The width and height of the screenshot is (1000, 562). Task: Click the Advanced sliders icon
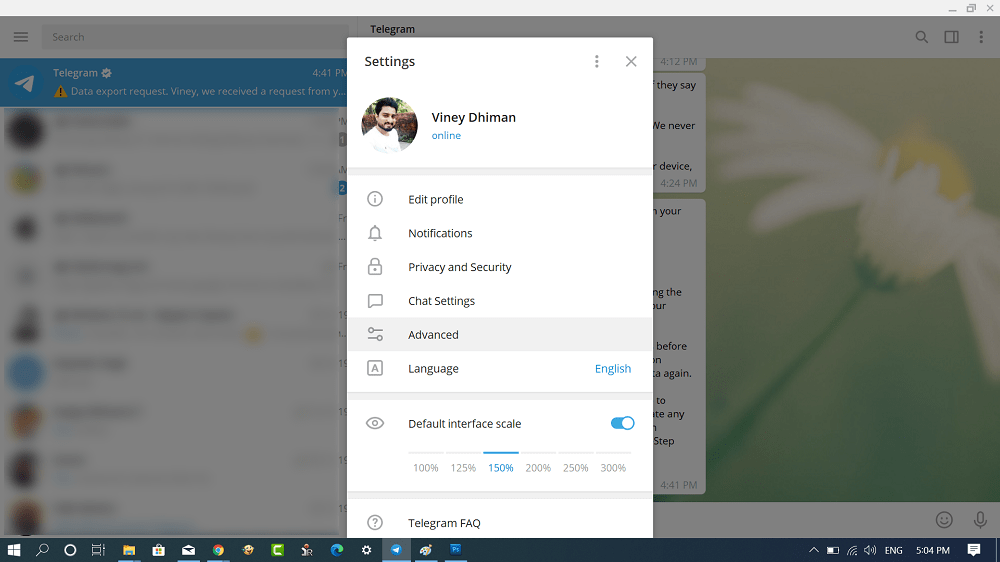(375, 334)
